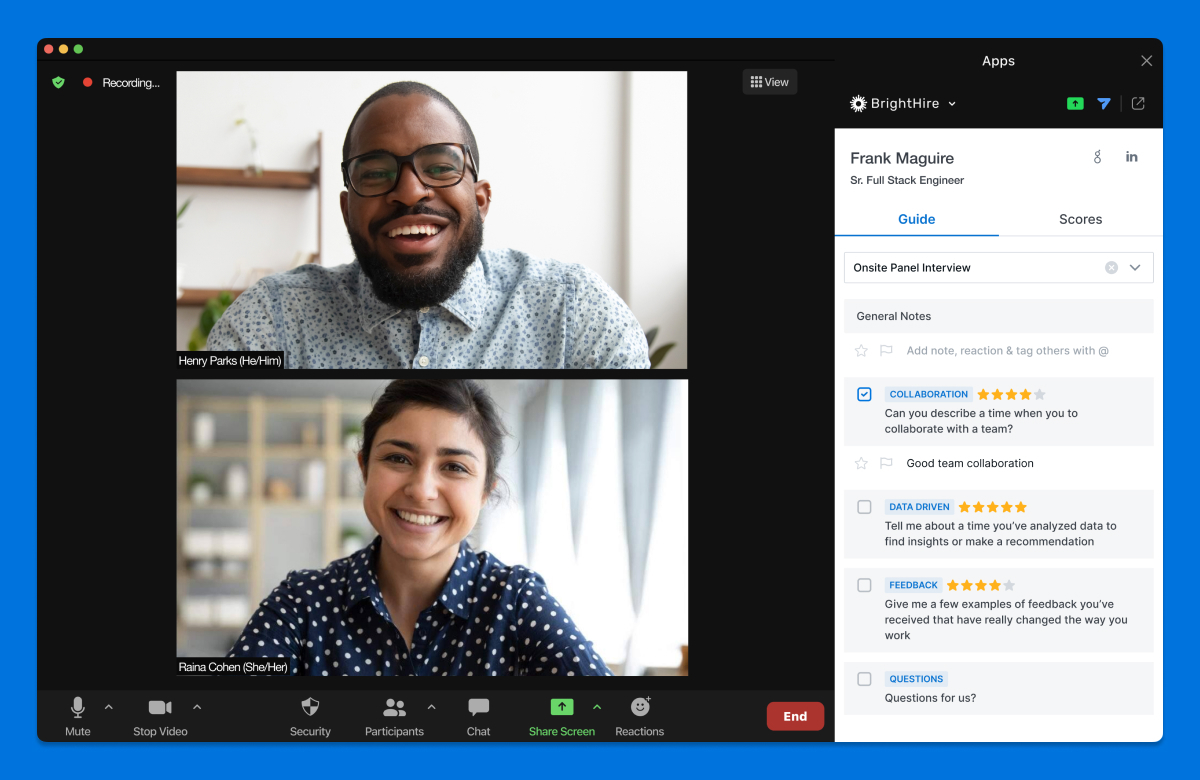Set Feedback rating to five stars
This screenshot has width=1200, height=780.
coord(1009,585)
